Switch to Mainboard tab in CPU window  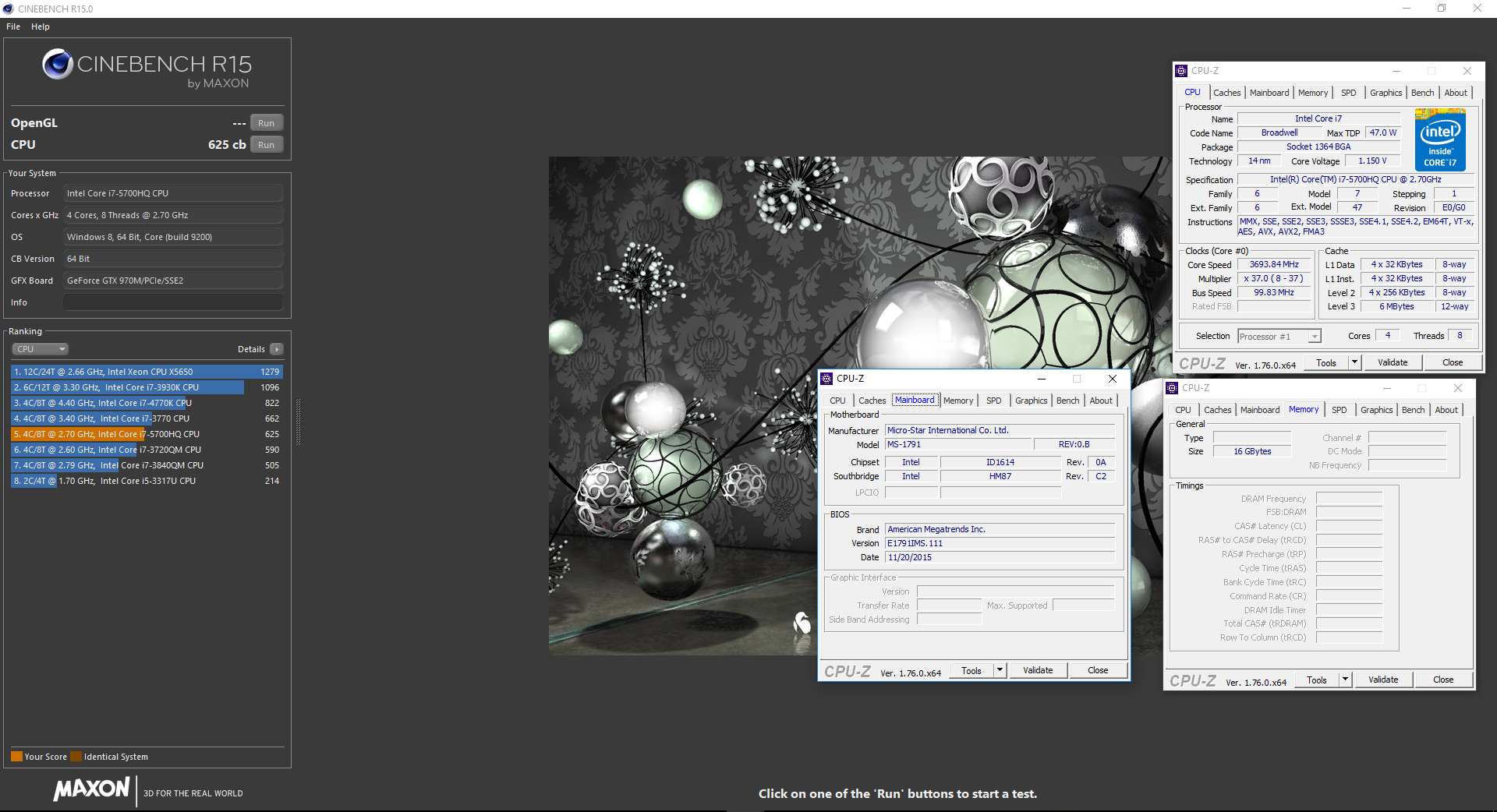[x=1269, y=93]
